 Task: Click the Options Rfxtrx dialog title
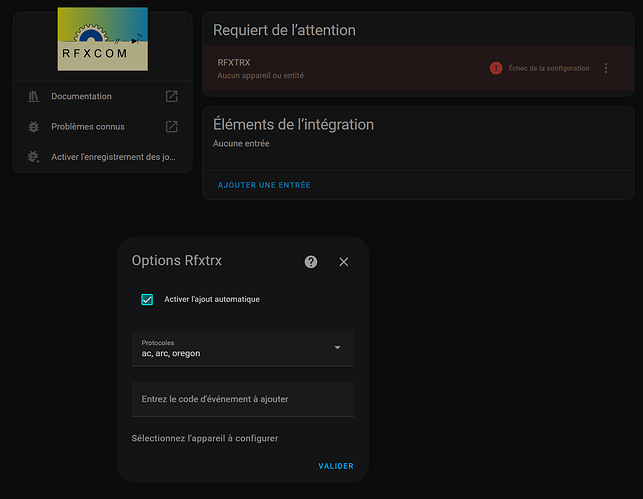coord(176,261)
